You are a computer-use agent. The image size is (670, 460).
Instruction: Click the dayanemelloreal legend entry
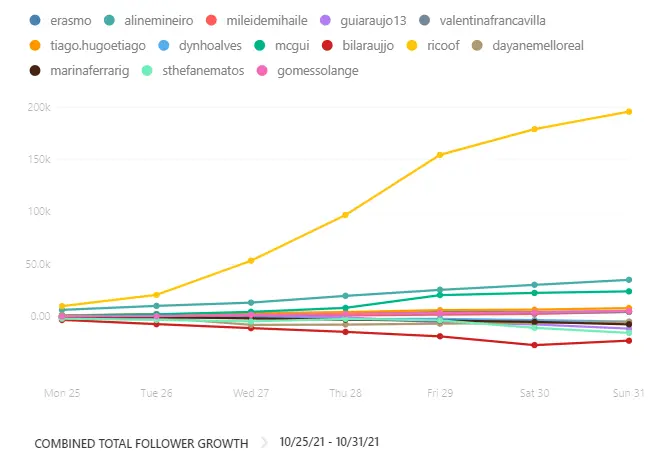pos(533,45)
